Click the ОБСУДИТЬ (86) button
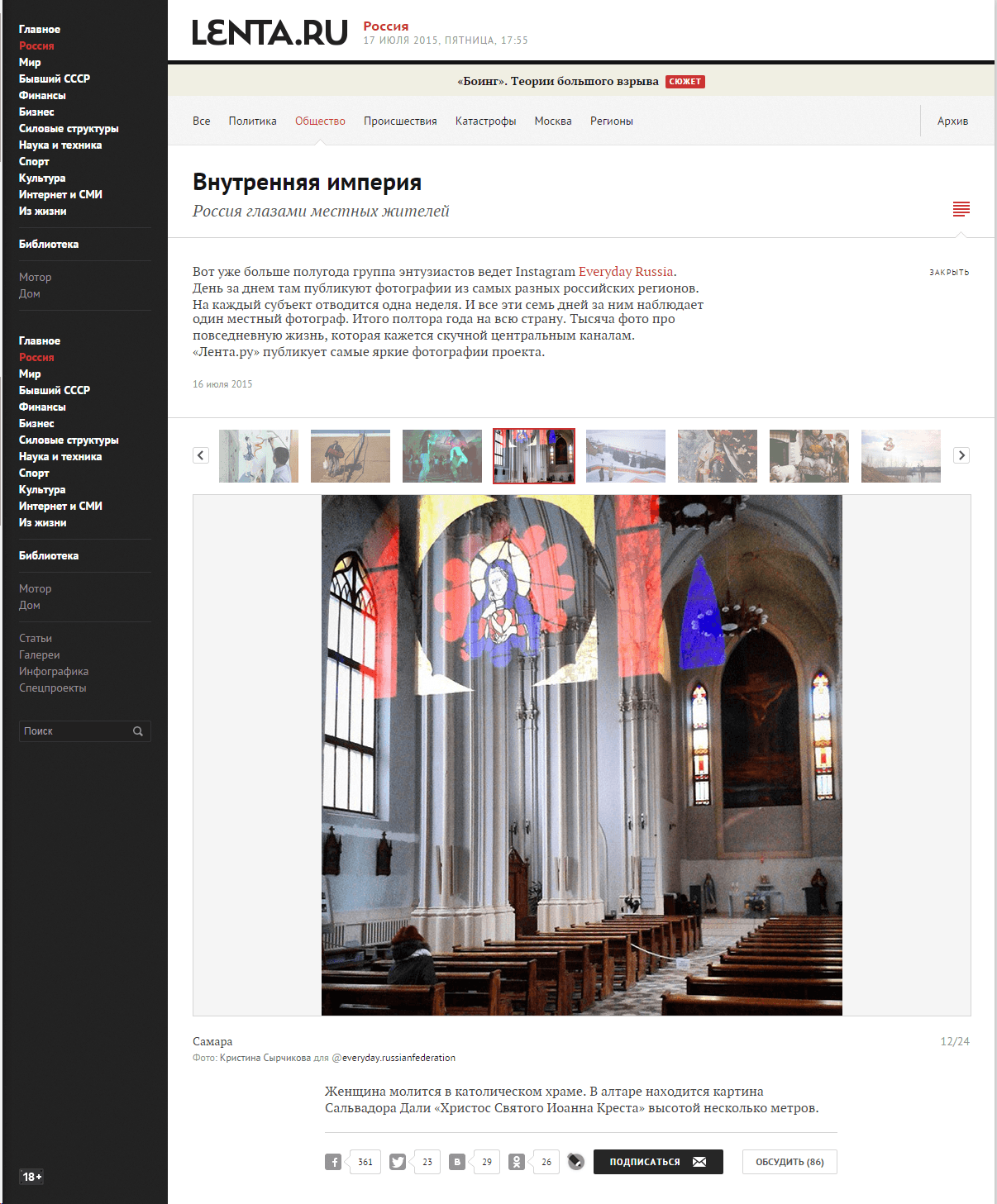 789,1162
